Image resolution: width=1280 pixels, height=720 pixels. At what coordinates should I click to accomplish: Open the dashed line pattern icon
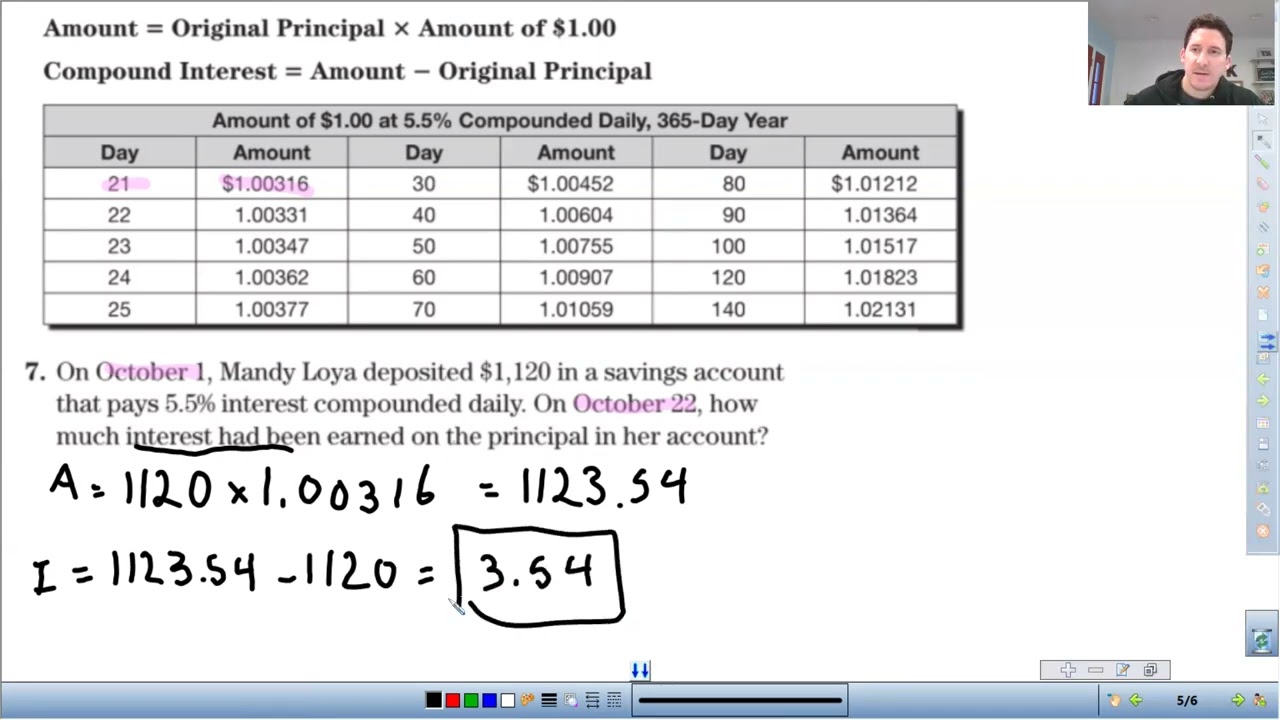pos(614,700)
